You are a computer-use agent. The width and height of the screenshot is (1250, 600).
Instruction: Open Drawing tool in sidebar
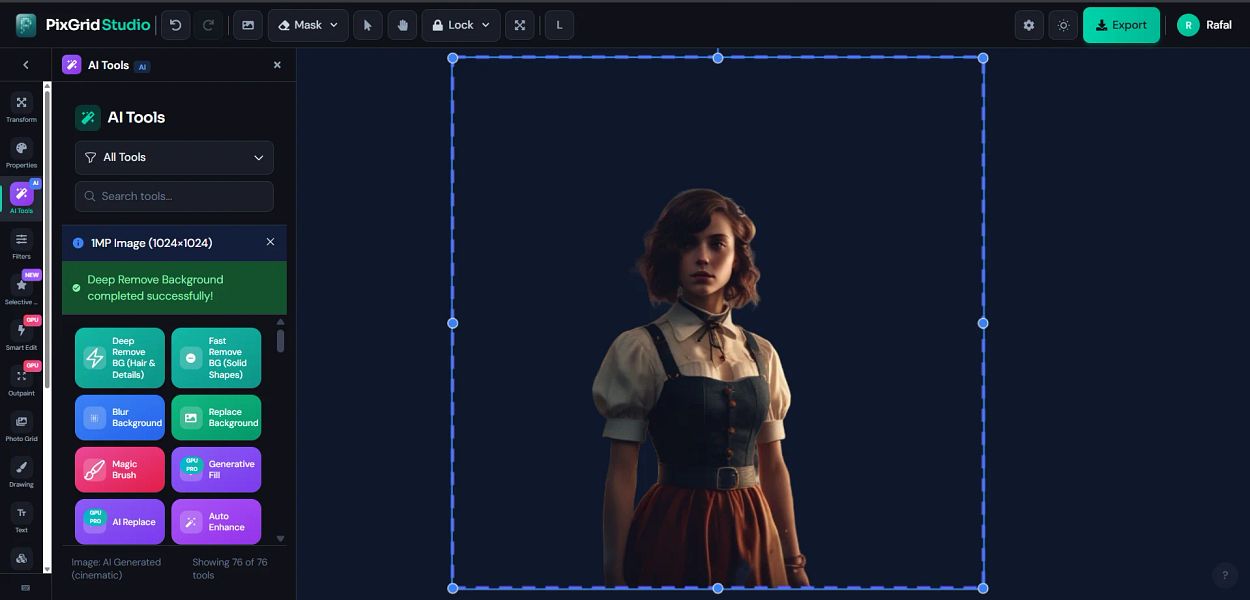(x=21, y=472)
